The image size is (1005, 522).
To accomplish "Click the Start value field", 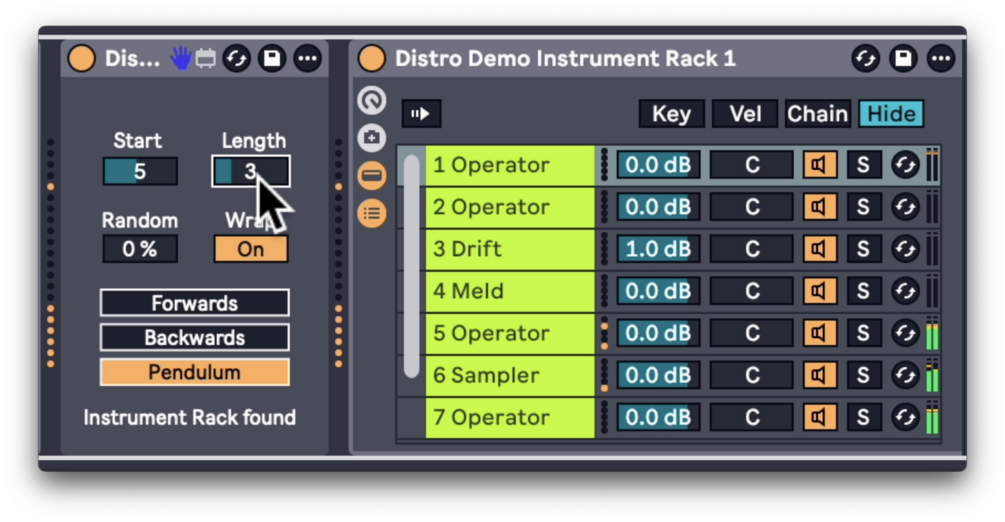I will pos(140,172).
